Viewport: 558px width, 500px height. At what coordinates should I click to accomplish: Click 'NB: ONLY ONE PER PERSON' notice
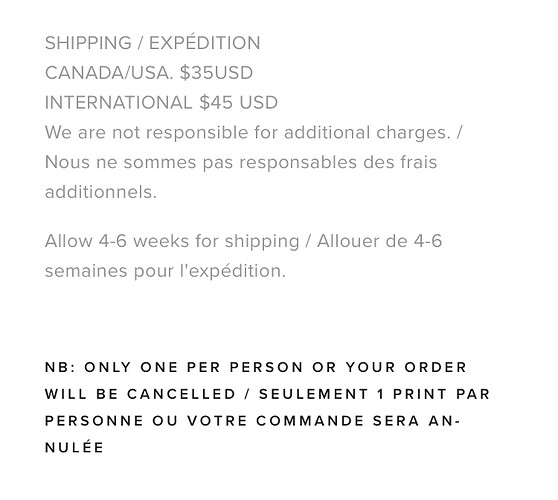coord(174,367)
